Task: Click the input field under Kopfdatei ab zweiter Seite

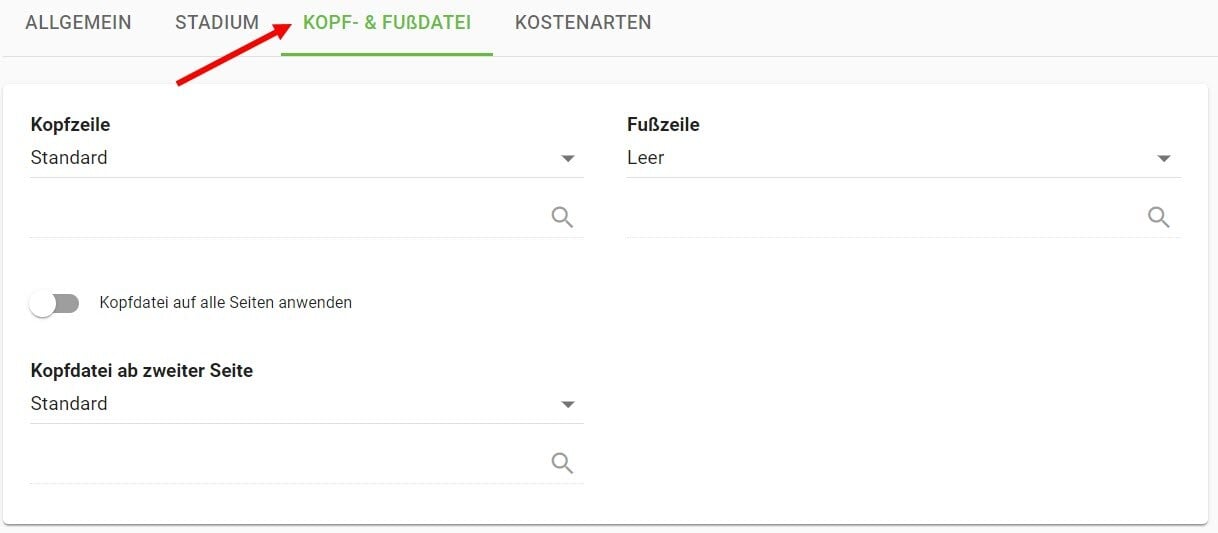Action: [285, 462]
